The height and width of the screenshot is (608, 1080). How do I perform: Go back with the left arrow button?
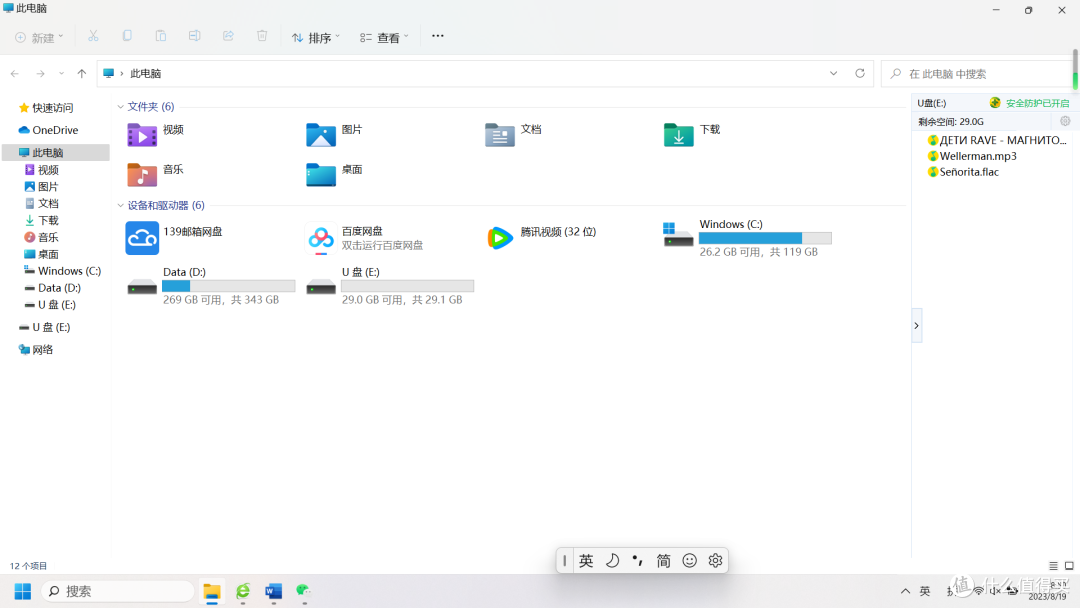14,73
